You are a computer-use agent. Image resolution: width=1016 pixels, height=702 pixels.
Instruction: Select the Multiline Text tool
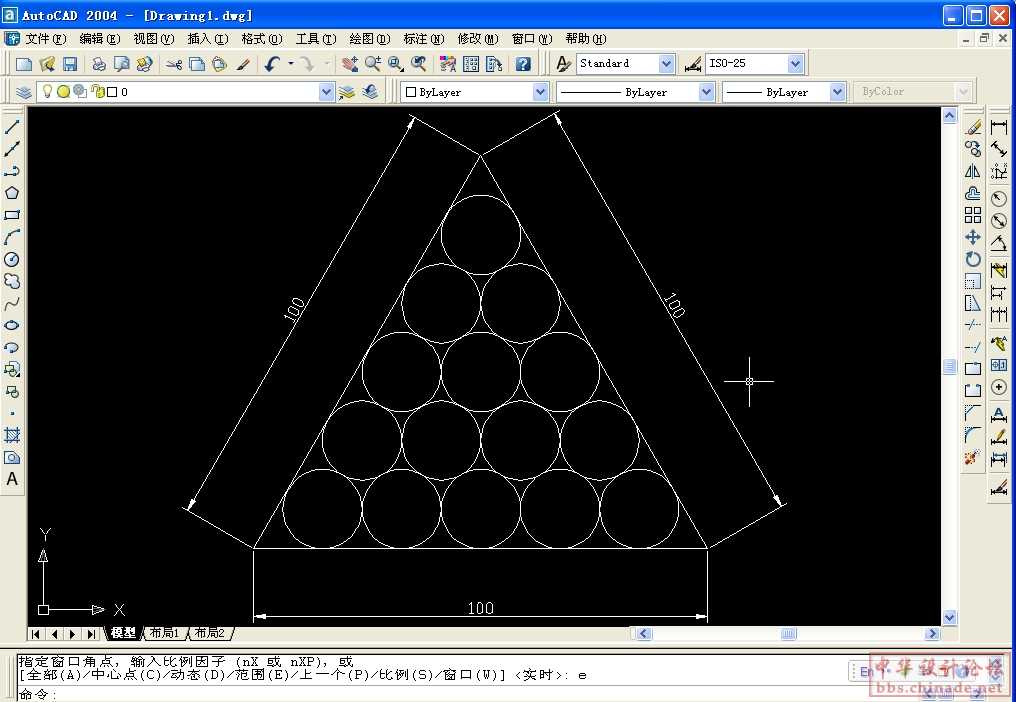click(x=12, y=480)
